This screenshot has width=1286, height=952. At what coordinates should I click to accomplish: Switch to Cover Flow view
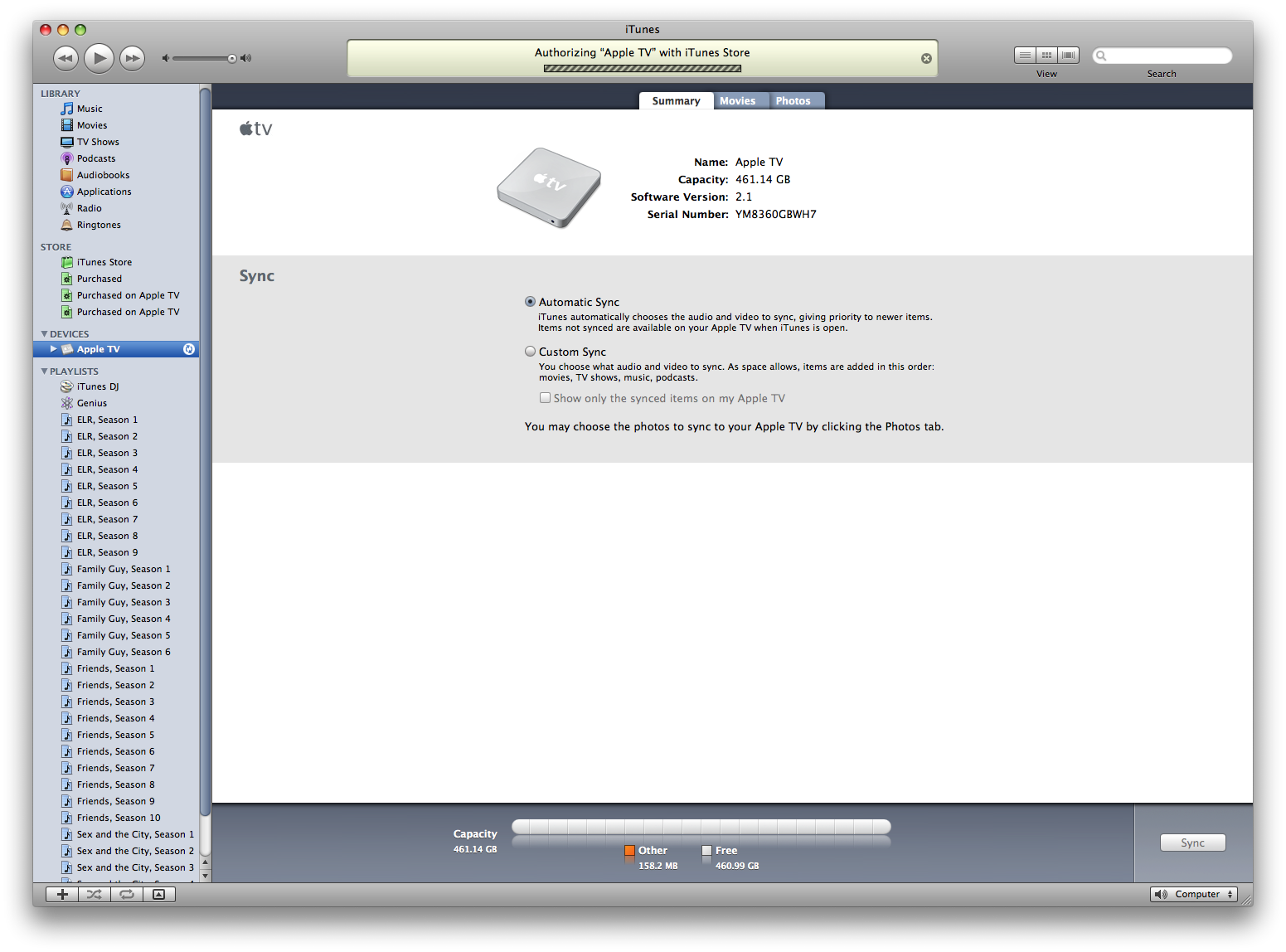(1069, 56)
